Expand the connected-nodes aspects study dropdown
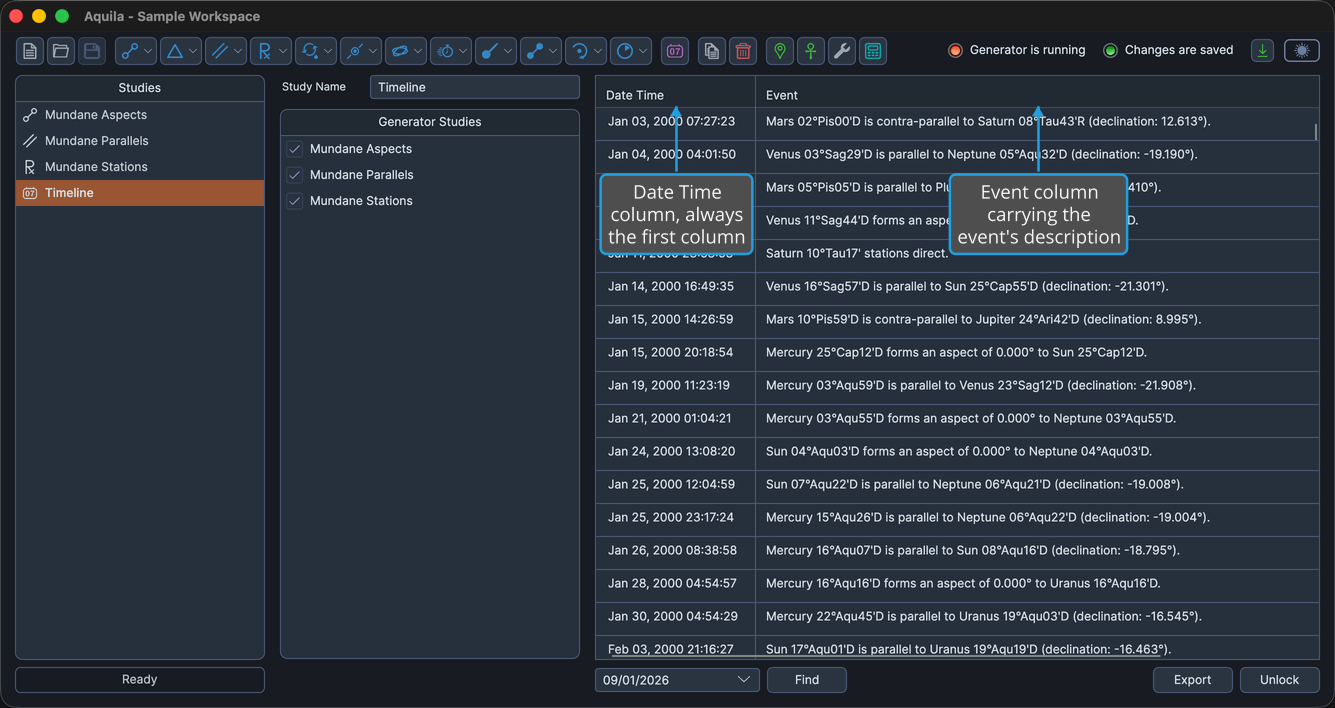 point(136,51)
